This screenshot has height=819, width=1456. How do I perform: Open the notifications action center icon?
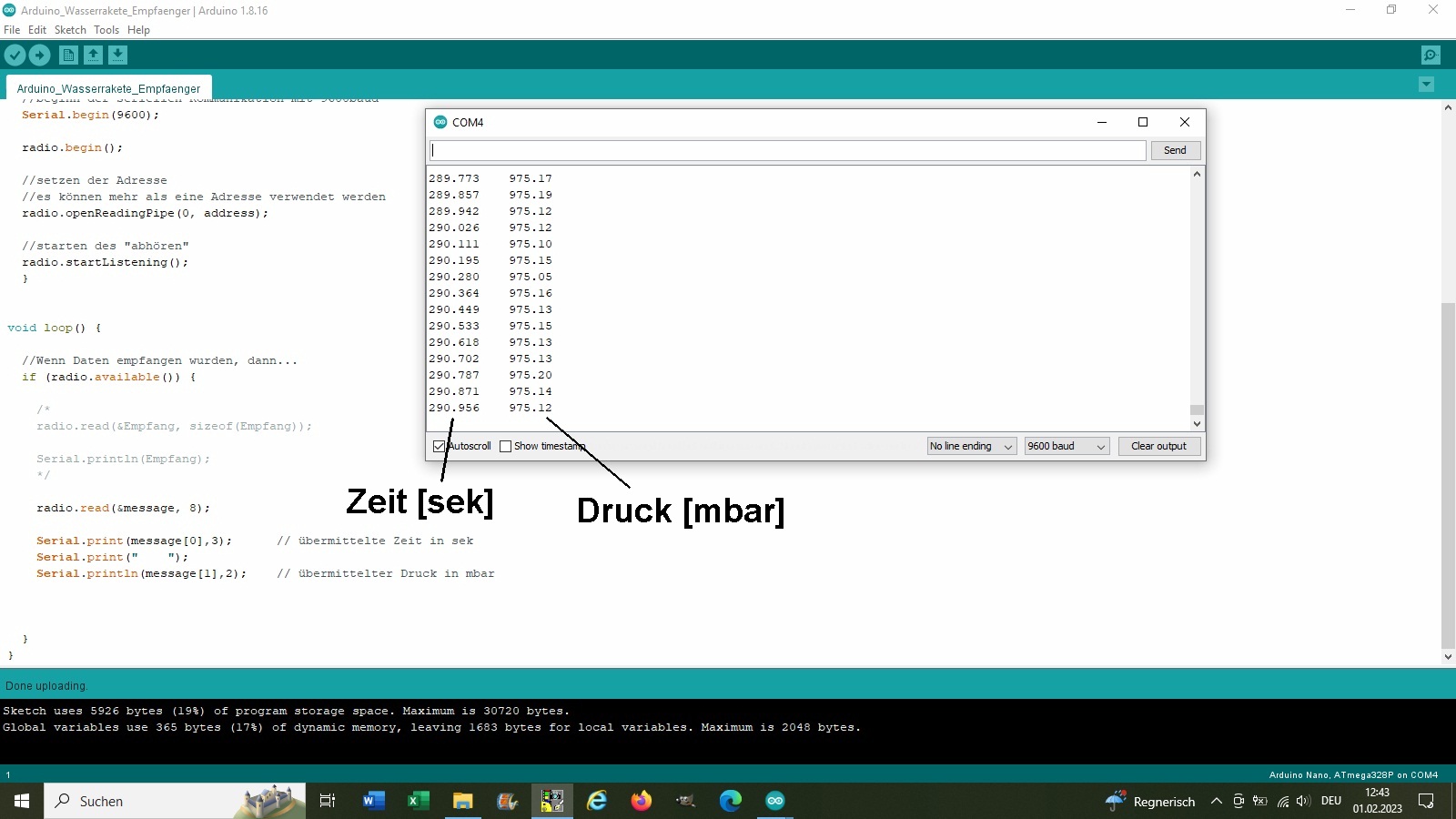click(1426, 801)
